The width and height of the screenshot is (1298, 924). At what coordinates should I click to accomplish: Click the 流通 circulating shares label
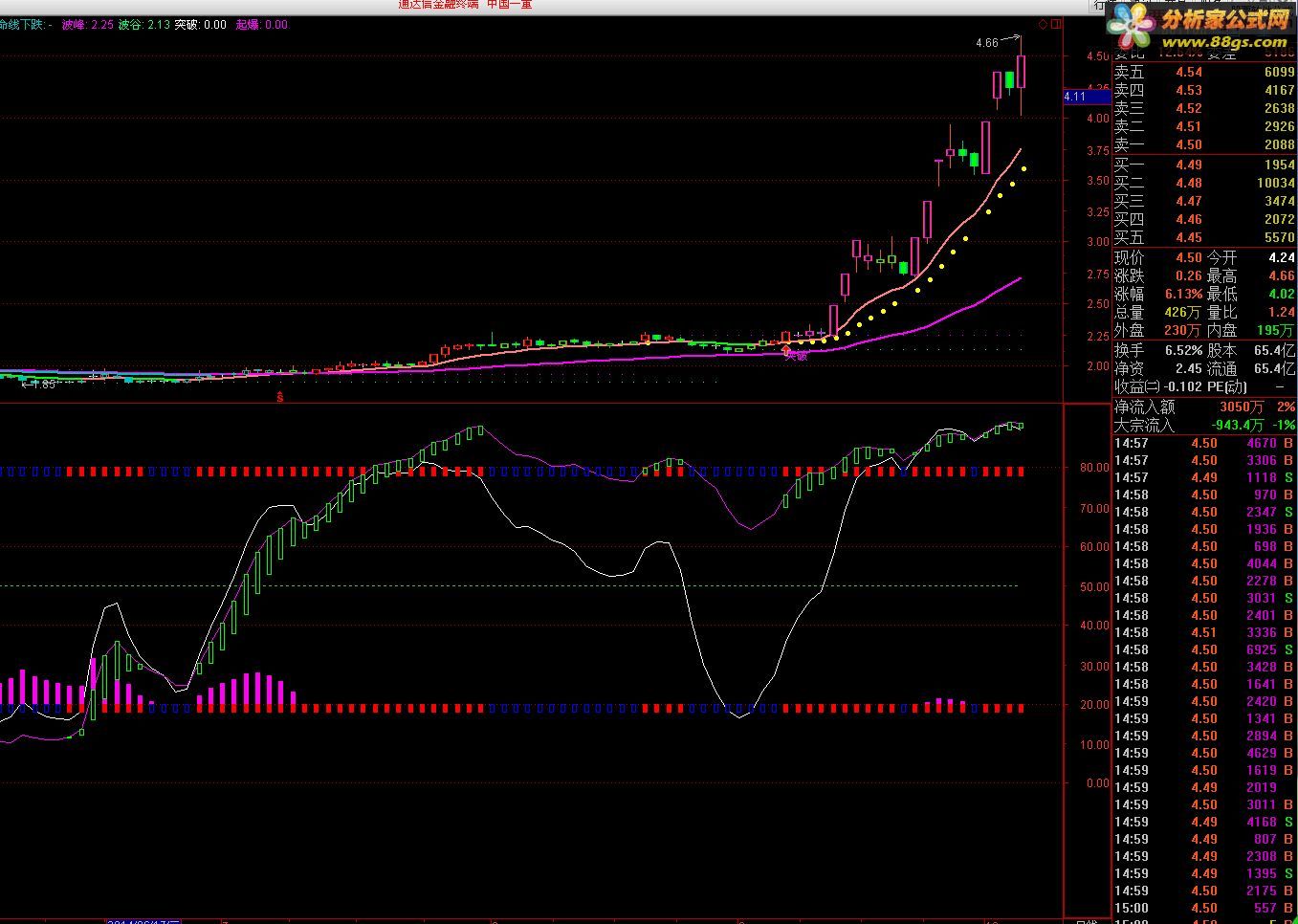[x=1221, y=368]
